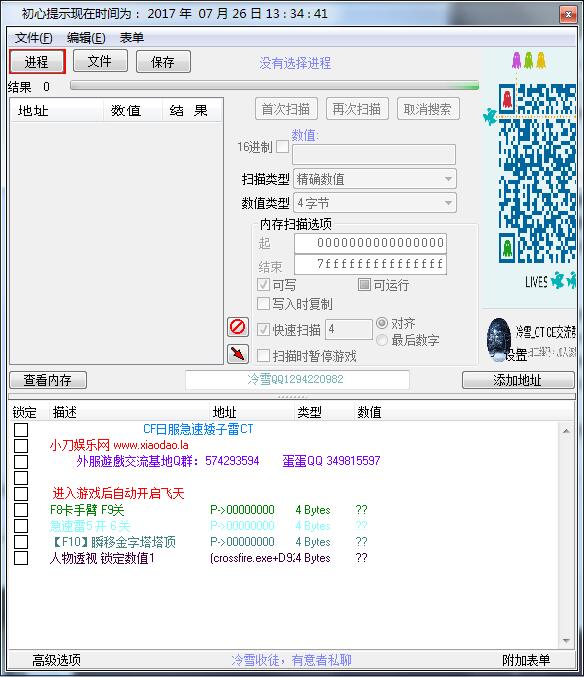
Task: Click the red arrow add-to-list icon
Action: click(238, 354)
